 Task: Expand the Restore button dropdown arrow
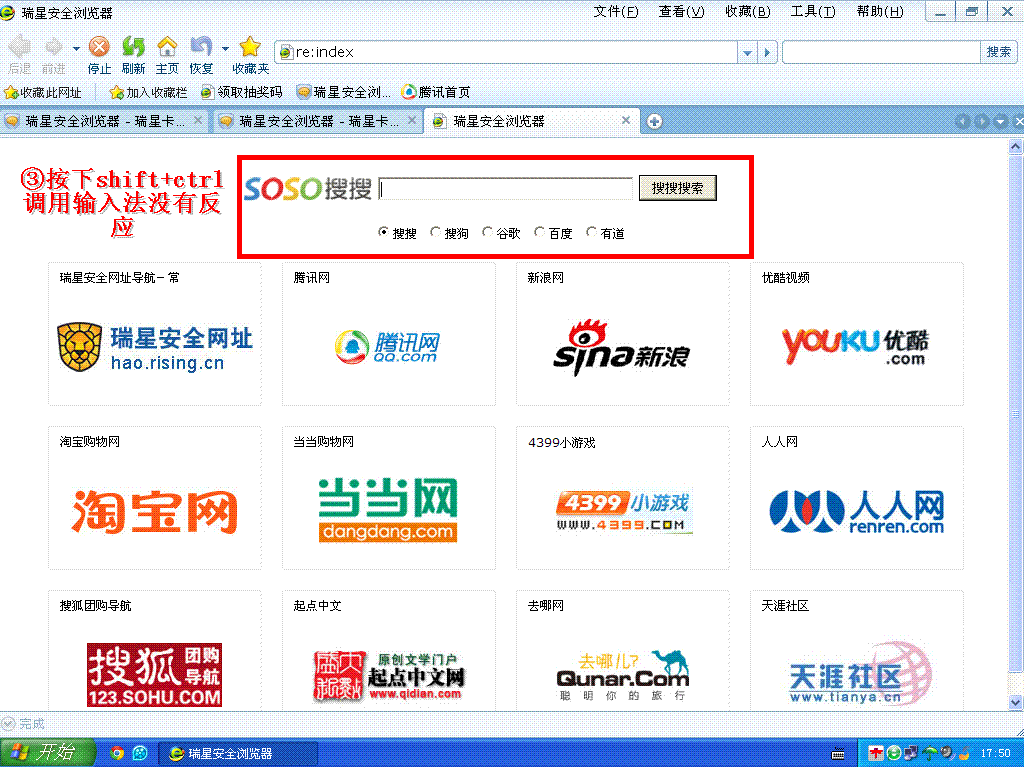pos(225,48)
